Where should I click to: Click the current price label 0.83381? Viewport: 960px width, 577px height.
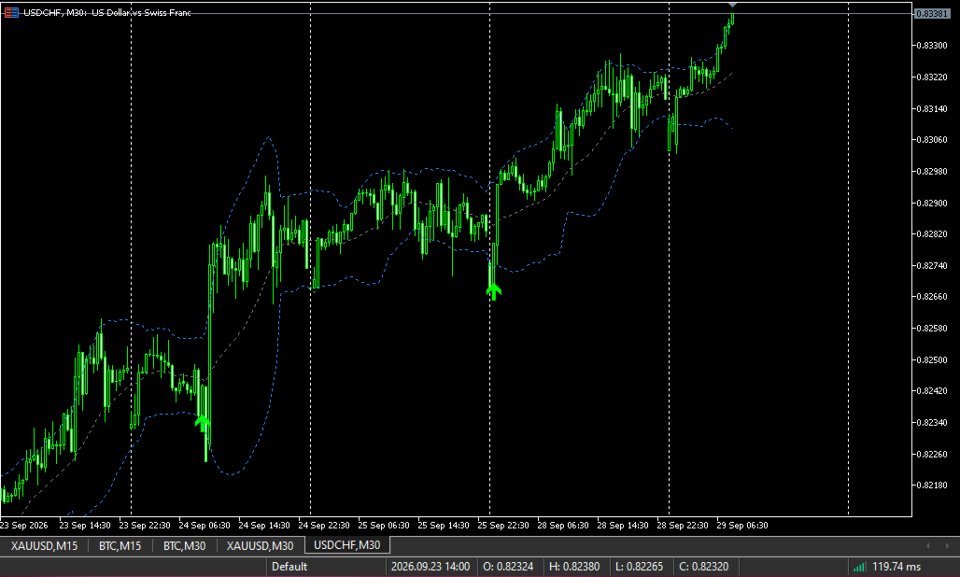click(x=932, y=13)
